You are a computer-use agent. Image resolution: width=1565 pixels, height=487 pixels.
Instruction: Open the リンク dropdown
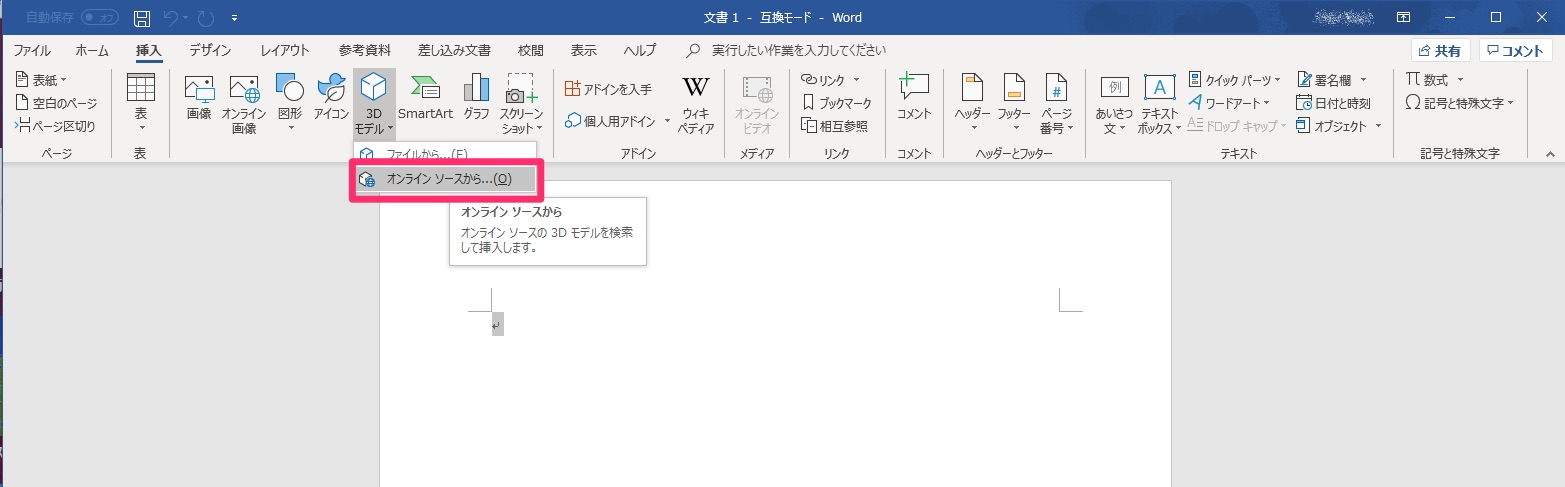(x=830, y=79)
